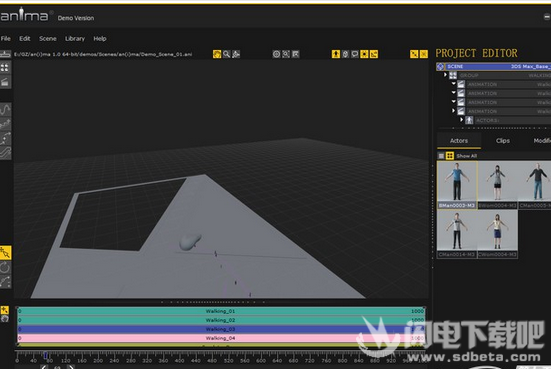Select the curved path drawing tool

pyautogui.click(x=5, y=110)
